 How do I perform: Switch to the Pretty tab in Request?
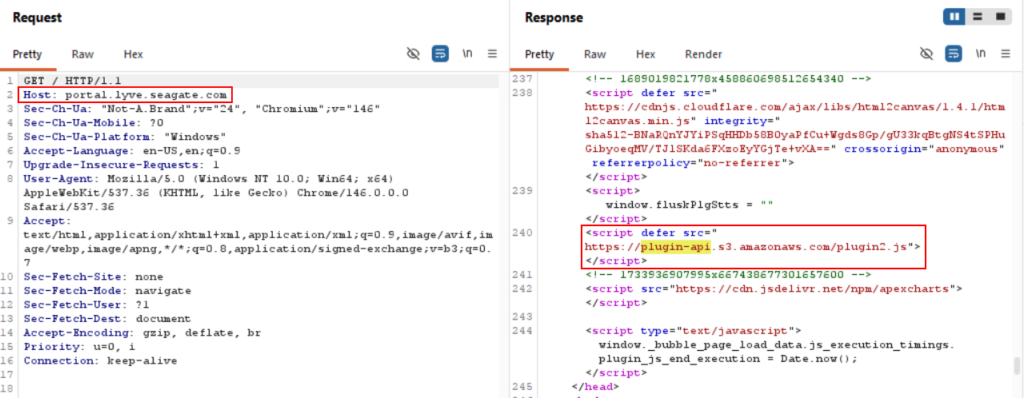(27, 54)
